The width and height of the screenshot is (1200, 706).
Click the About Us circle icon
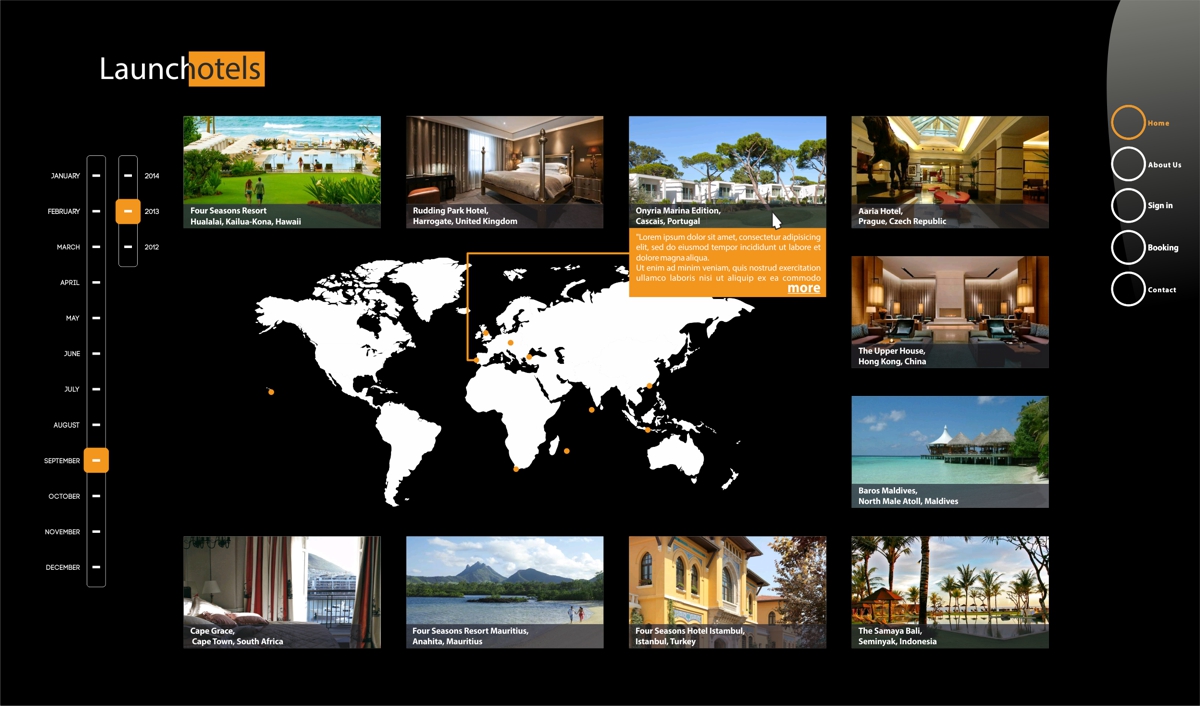coord(1128,164)
